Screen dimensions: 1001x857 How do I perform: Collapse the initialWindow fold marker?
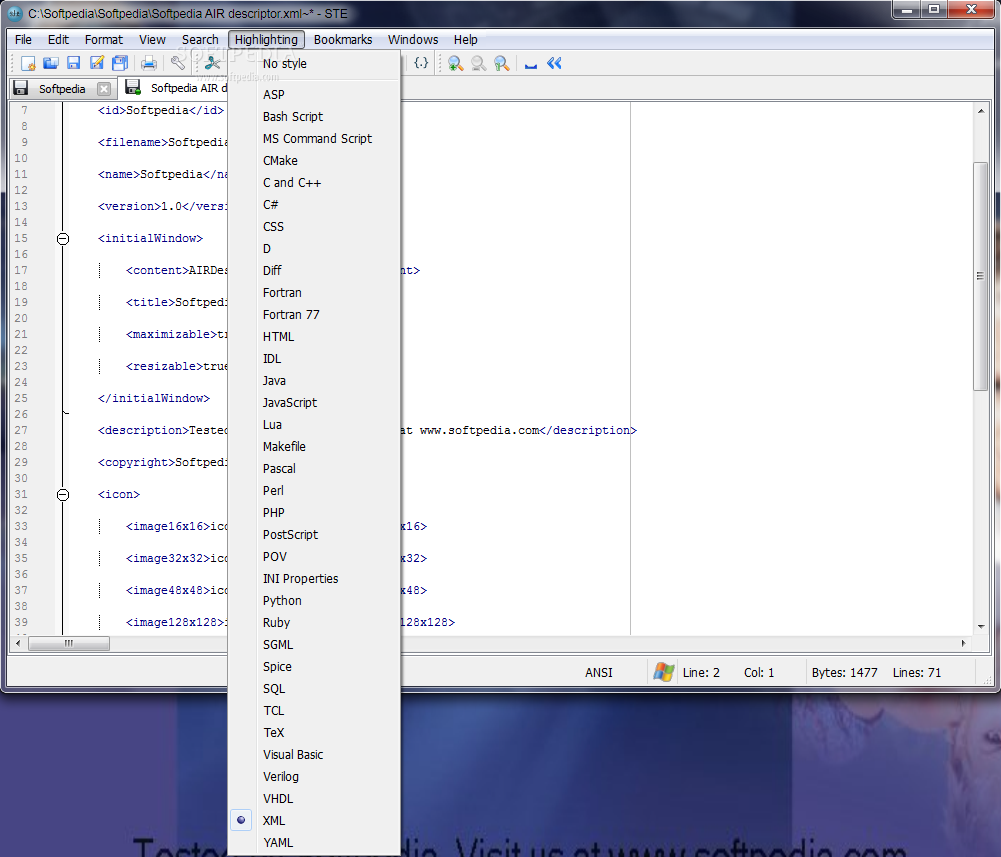coord(63,239)
